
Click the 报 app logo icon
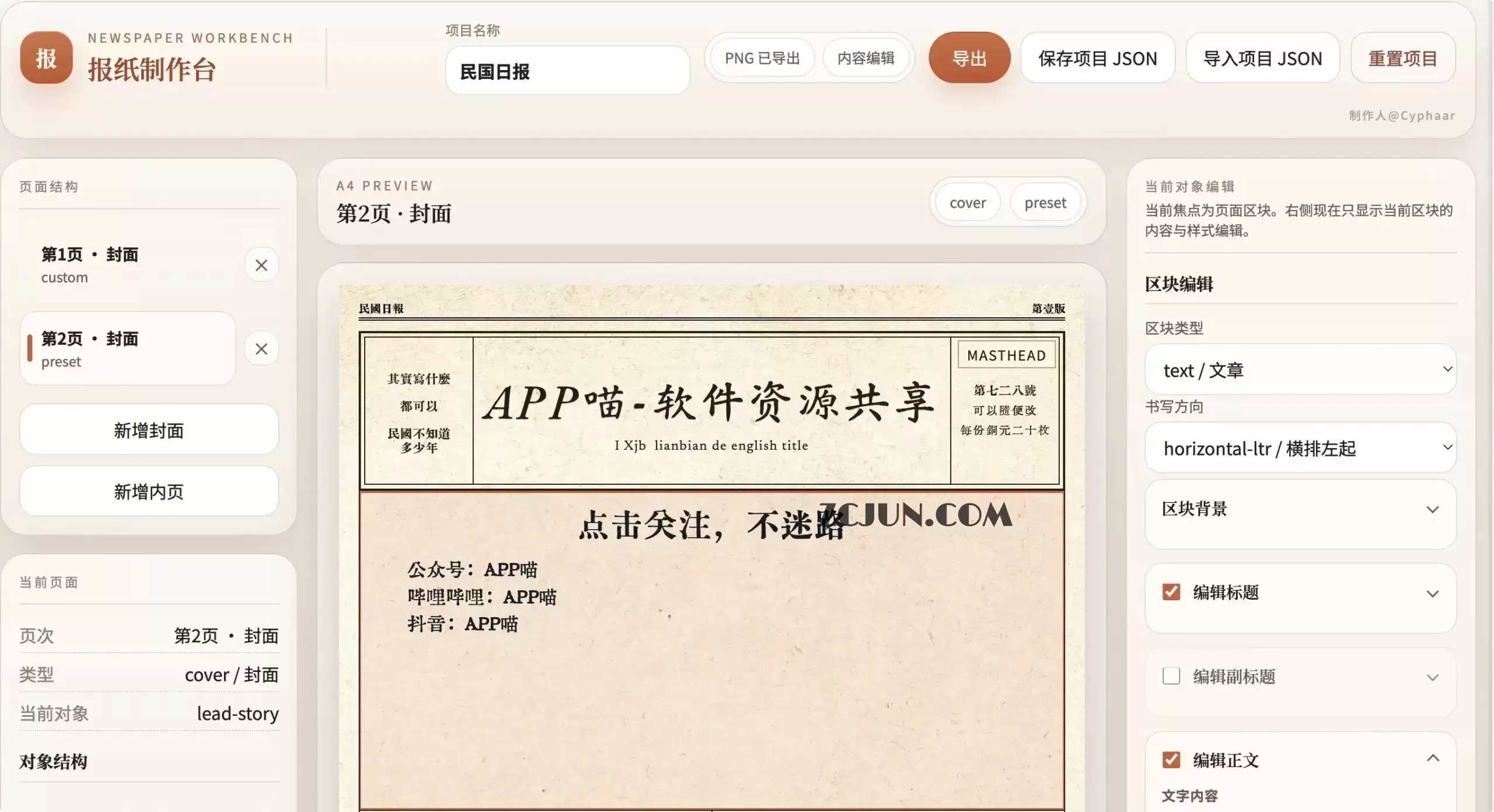[x=46, y=57]
